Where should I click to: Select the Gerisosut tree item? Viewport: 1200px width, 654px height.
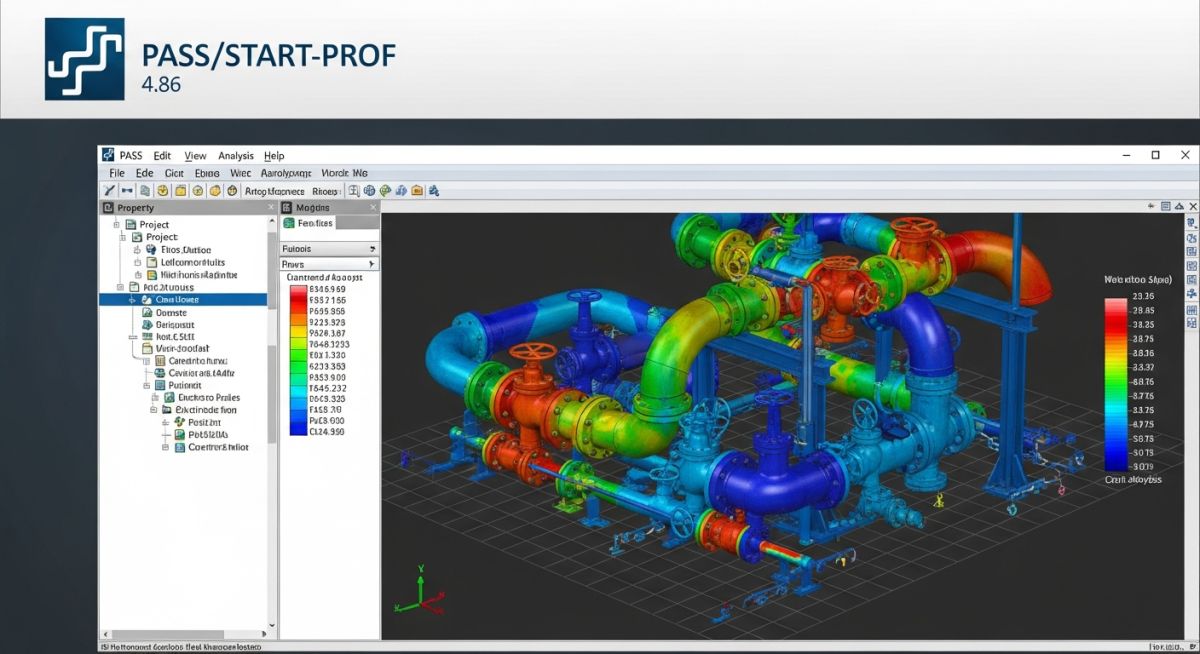(x=175, y=325)
